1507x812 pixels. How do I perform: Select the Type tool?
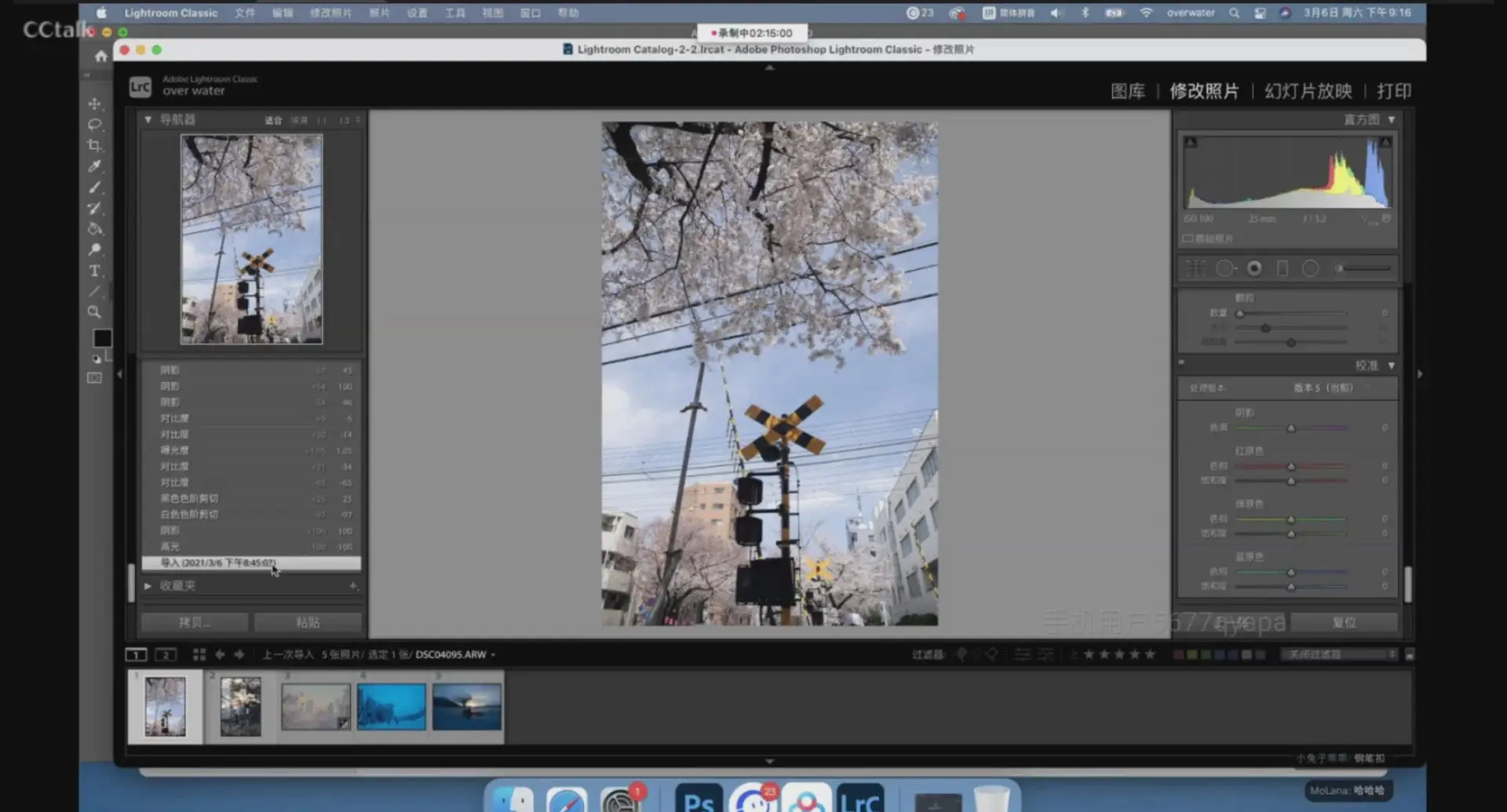(95, 271)
